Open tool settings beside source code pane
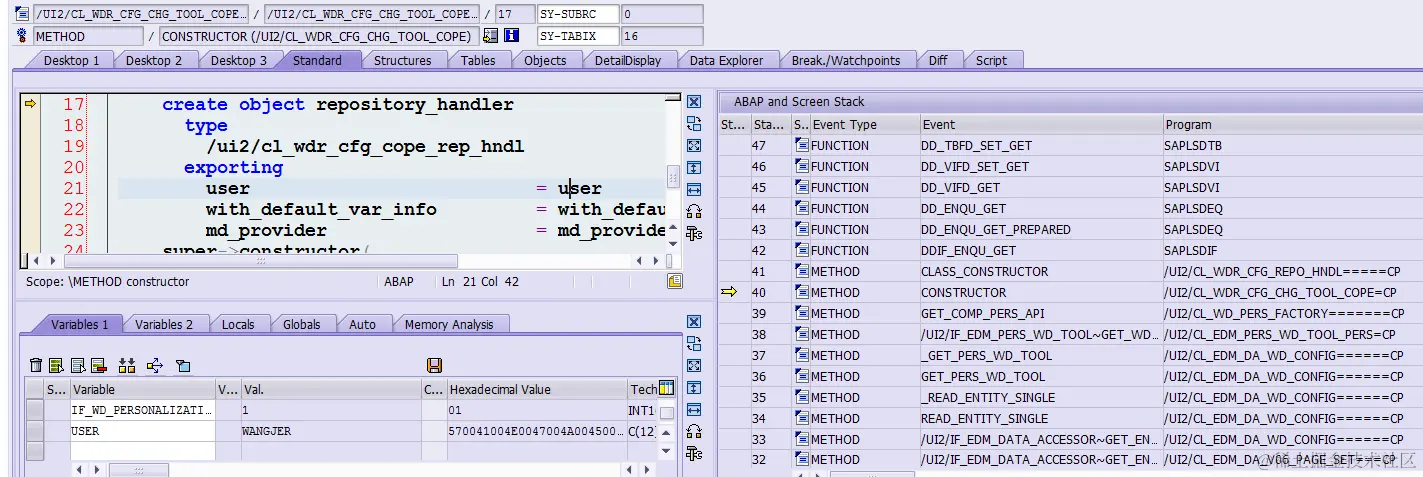This screenshot has width=1423, height=477. coord(694,234)
